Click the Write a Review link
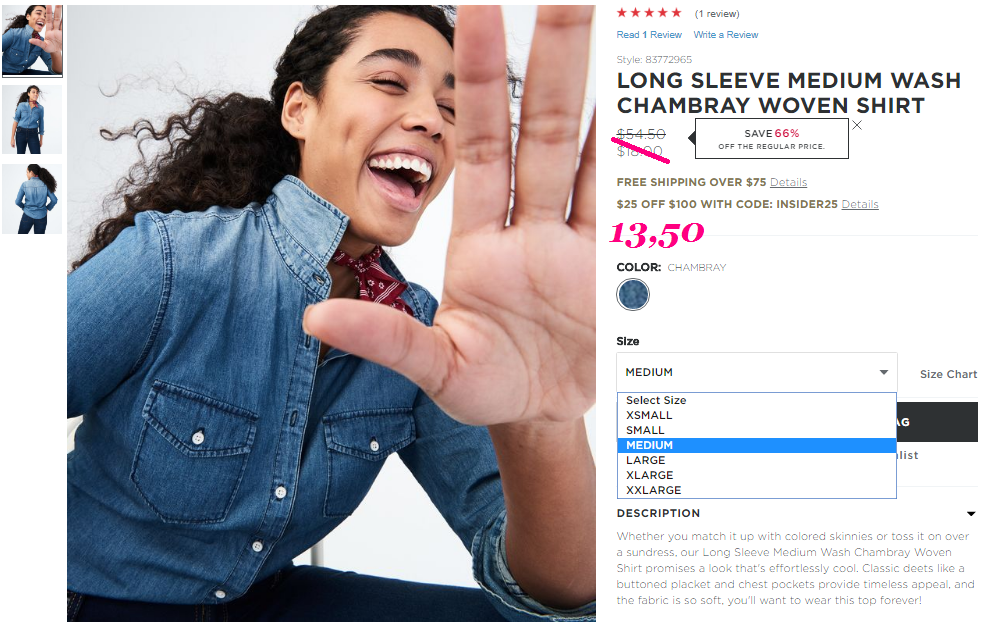The image size is (983, 623). point(725,35)
